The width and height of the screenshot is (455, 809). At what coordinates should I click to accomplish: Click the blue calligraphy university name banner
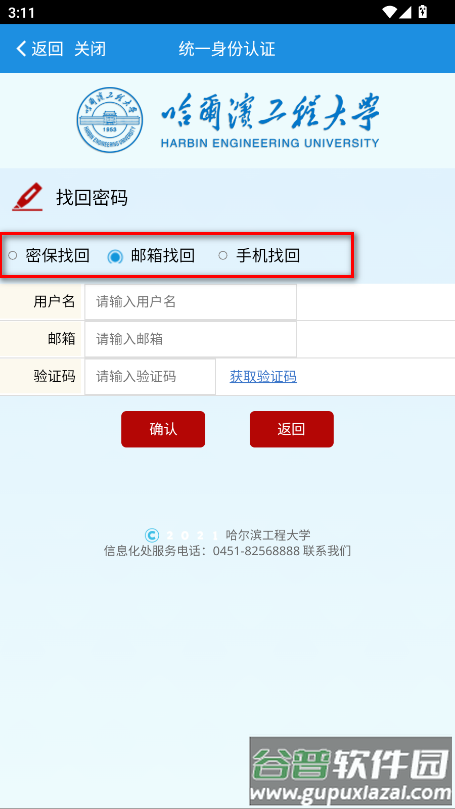point(270,121)
